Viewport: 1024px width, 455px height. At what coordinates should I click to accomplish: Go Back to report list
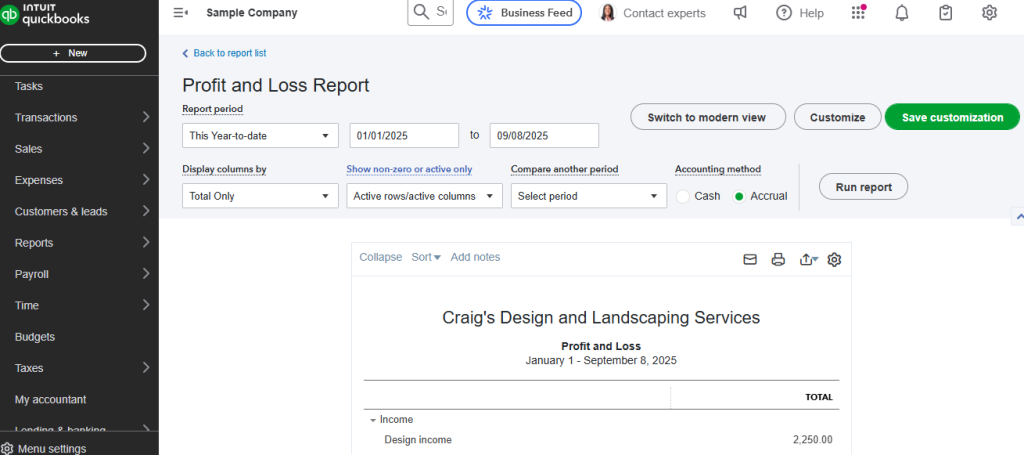click(224, 54)
